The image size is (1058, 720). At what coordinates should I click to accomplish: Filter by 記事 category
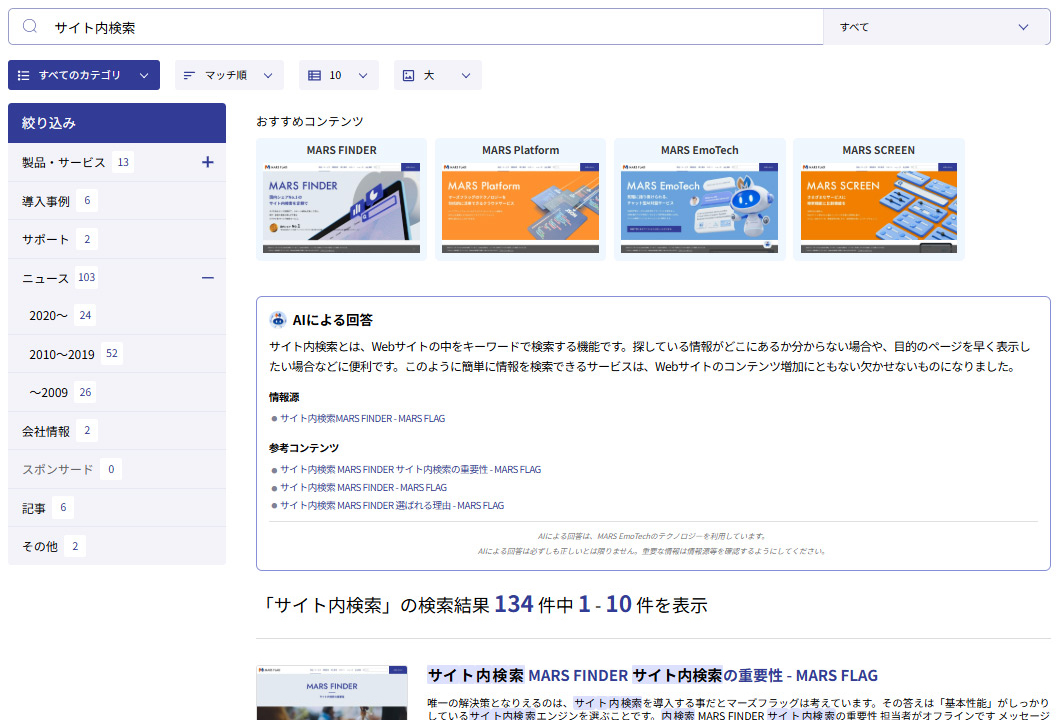coord(34,508)
